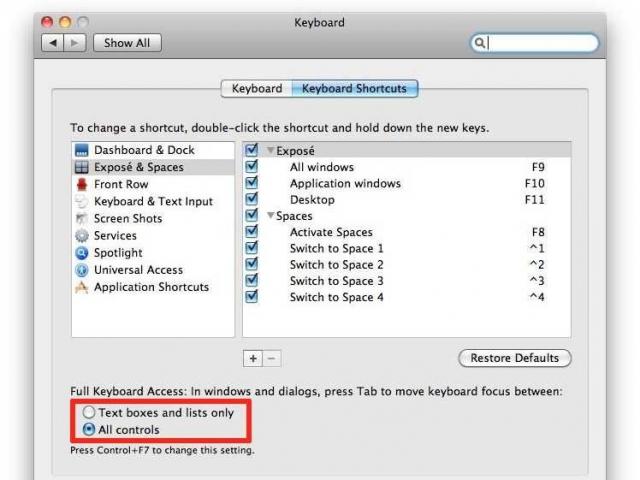Screen dimensions: 640x480
Task: Switch to the Keyboard tab
Action: [257, 89]
